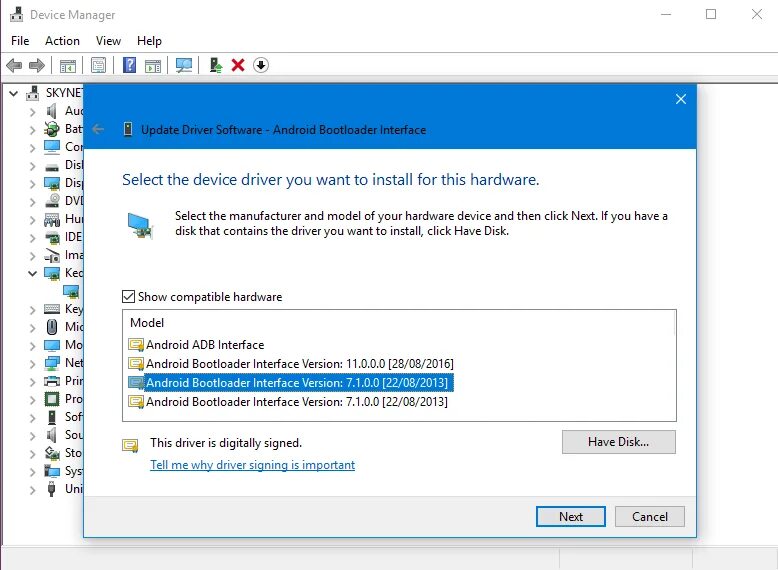778x570 pixels.
Task: Expand the Keyboards category chevron
Action: (x=33, y=310)
